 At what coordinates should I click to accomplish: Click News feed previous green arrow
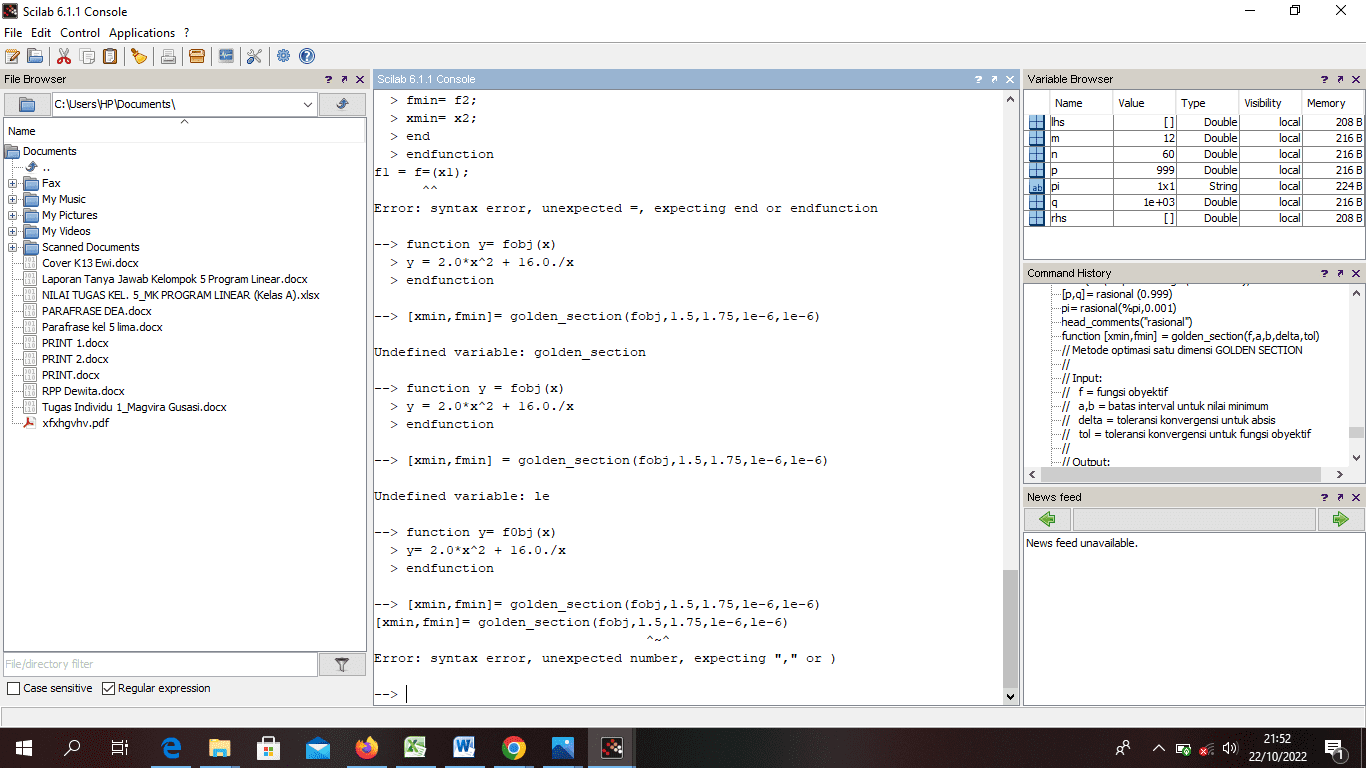point(1047,519)
